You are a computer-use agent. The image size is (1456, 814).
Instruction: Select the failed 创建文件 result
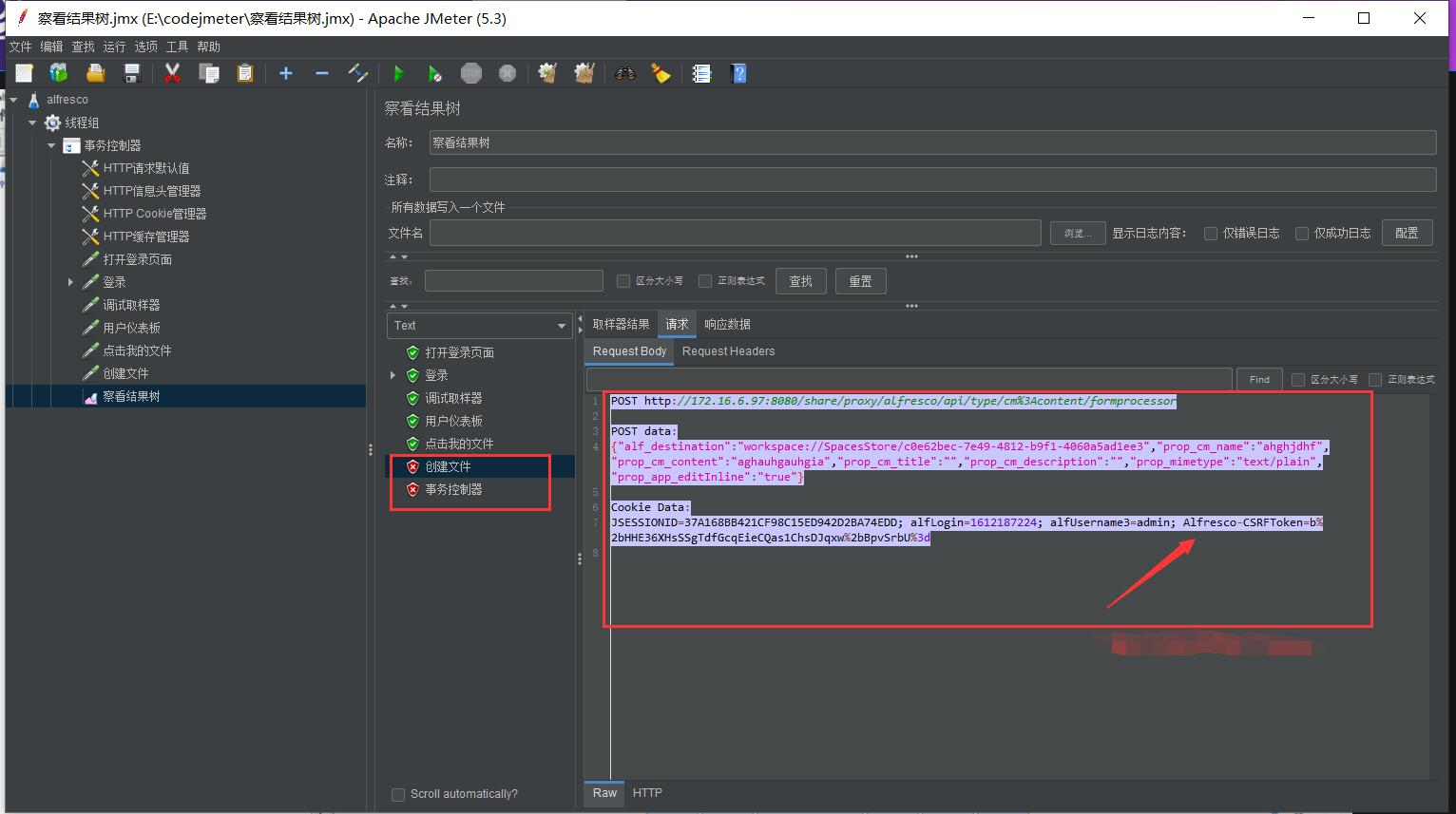(x=448, y=466)
